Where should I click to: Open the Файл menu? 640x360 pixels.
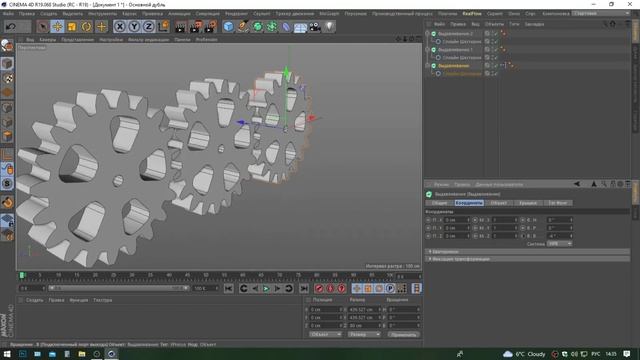[x=8, y=14]
